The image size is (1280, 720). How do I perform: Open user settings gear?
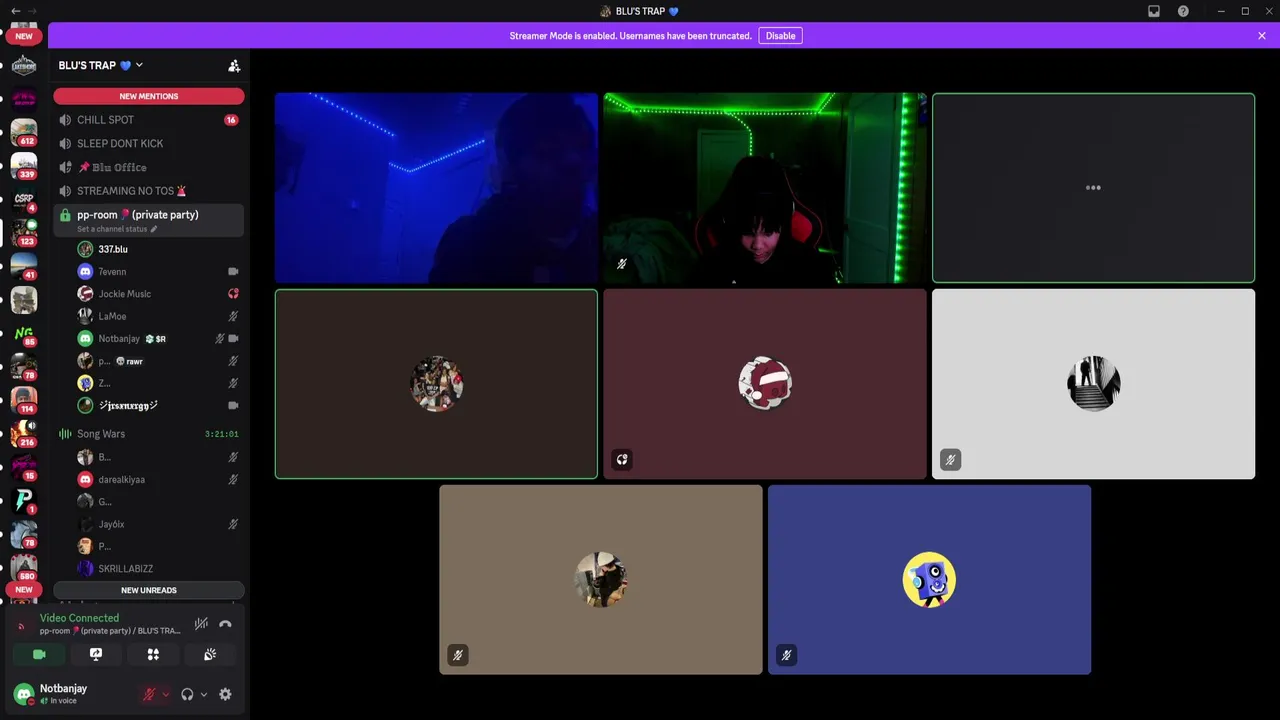coord(225,694)
